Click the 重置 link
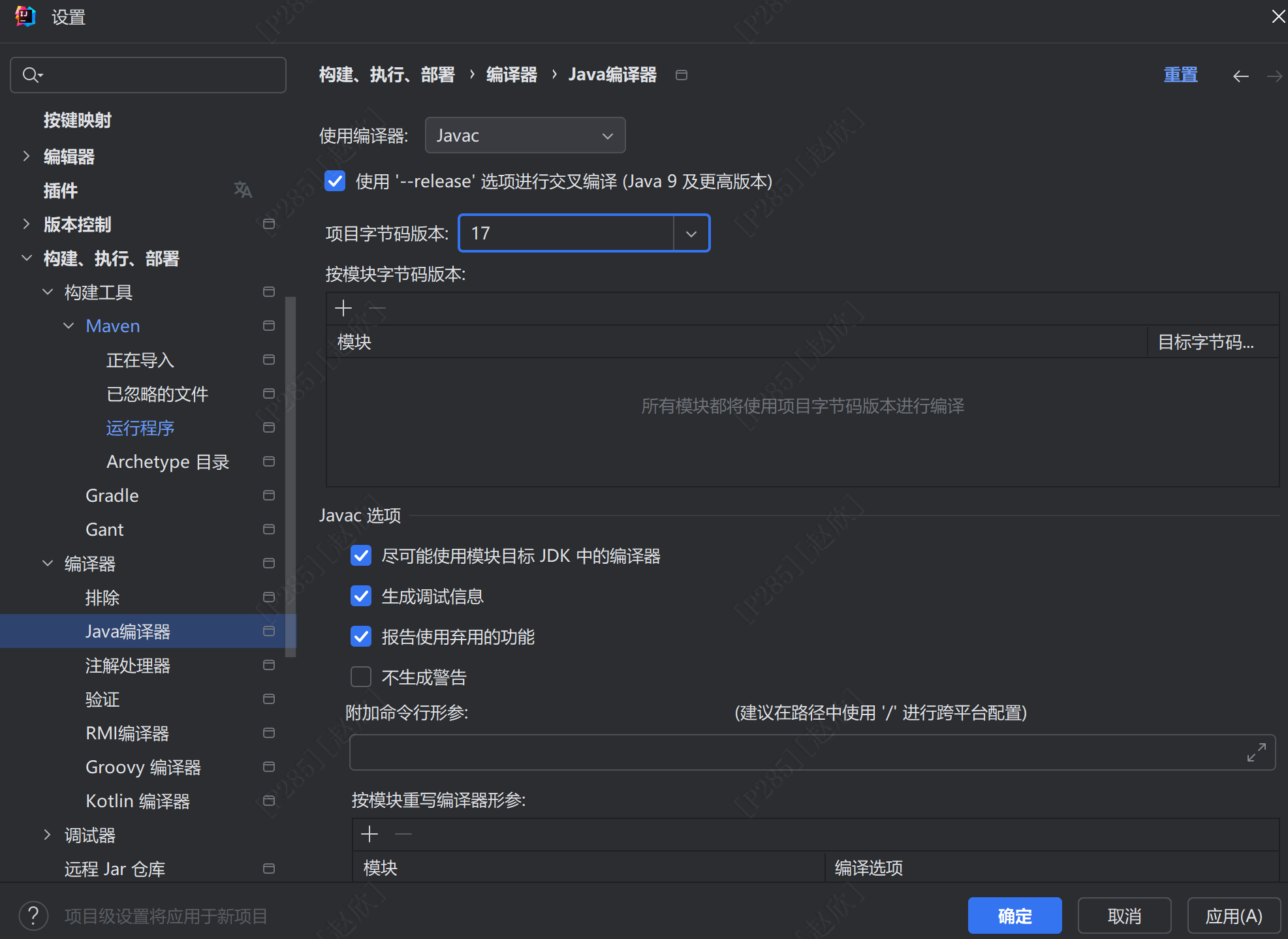This screenshot has width=1288, height=939. [x=1180, y=75]
